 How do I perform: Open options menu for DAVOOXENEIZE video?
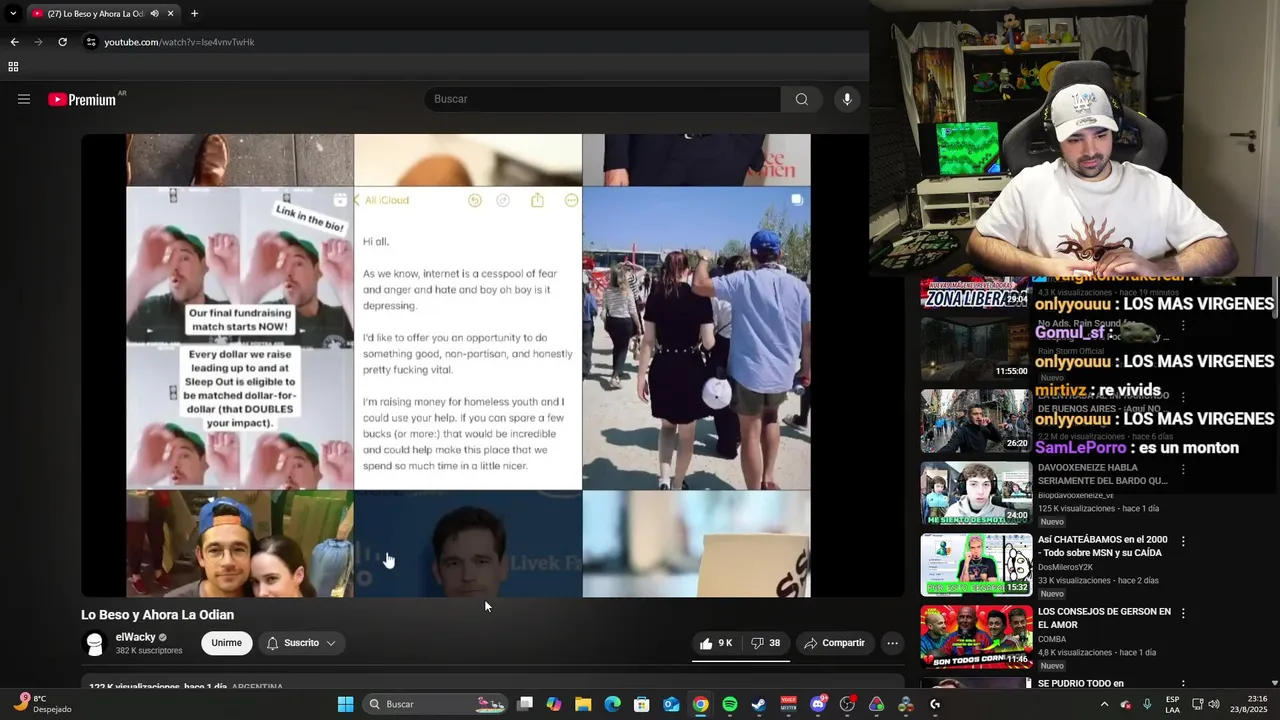click(1183, 469)
